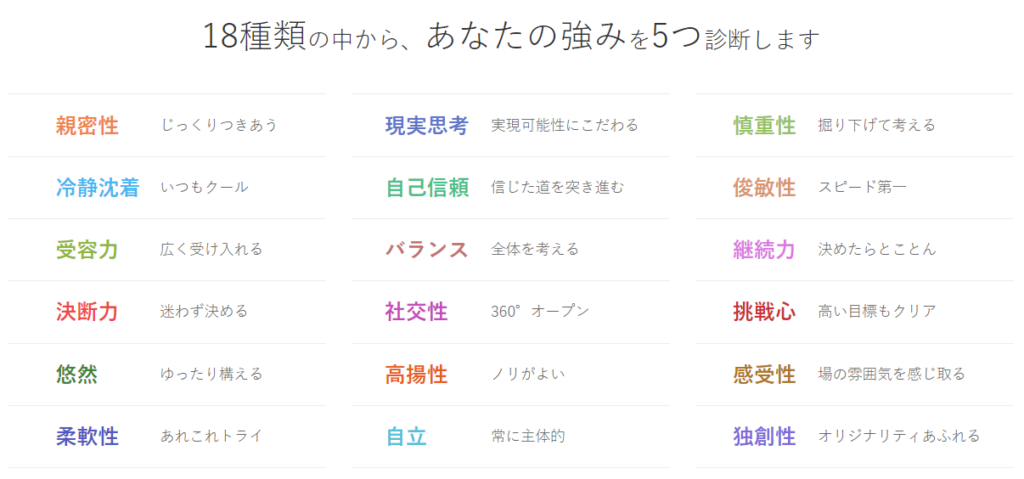Image resolution: width=1024 pixels, height=479 pixels.
Task: Click the 現実思考 strength label
Action: (x=427, y=126)
